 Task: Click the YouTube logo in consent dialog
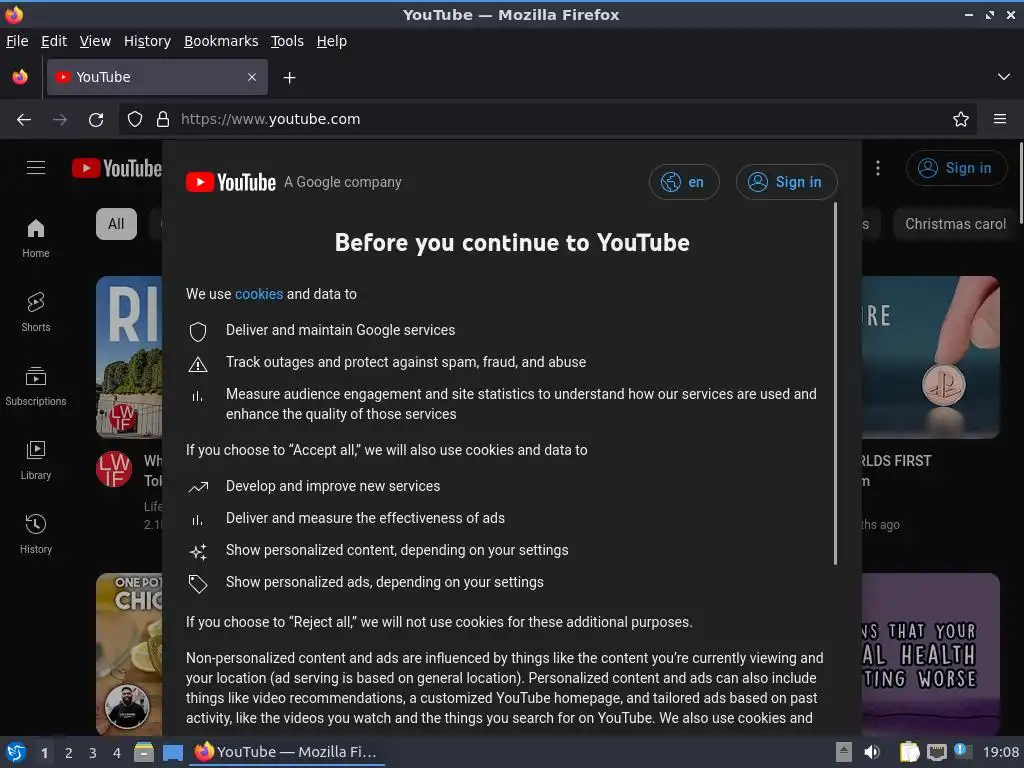pyautogui.click(x=231, y=182)
